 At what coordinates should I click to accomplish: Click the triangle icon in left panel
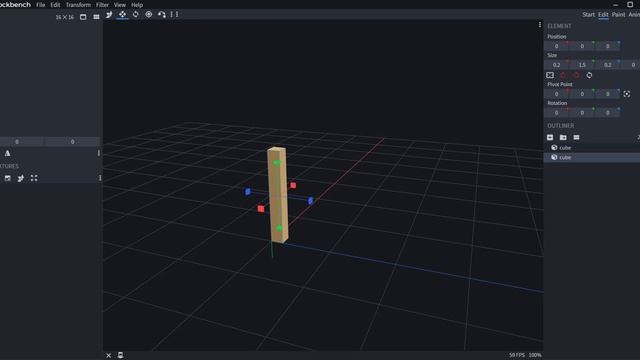7,153
